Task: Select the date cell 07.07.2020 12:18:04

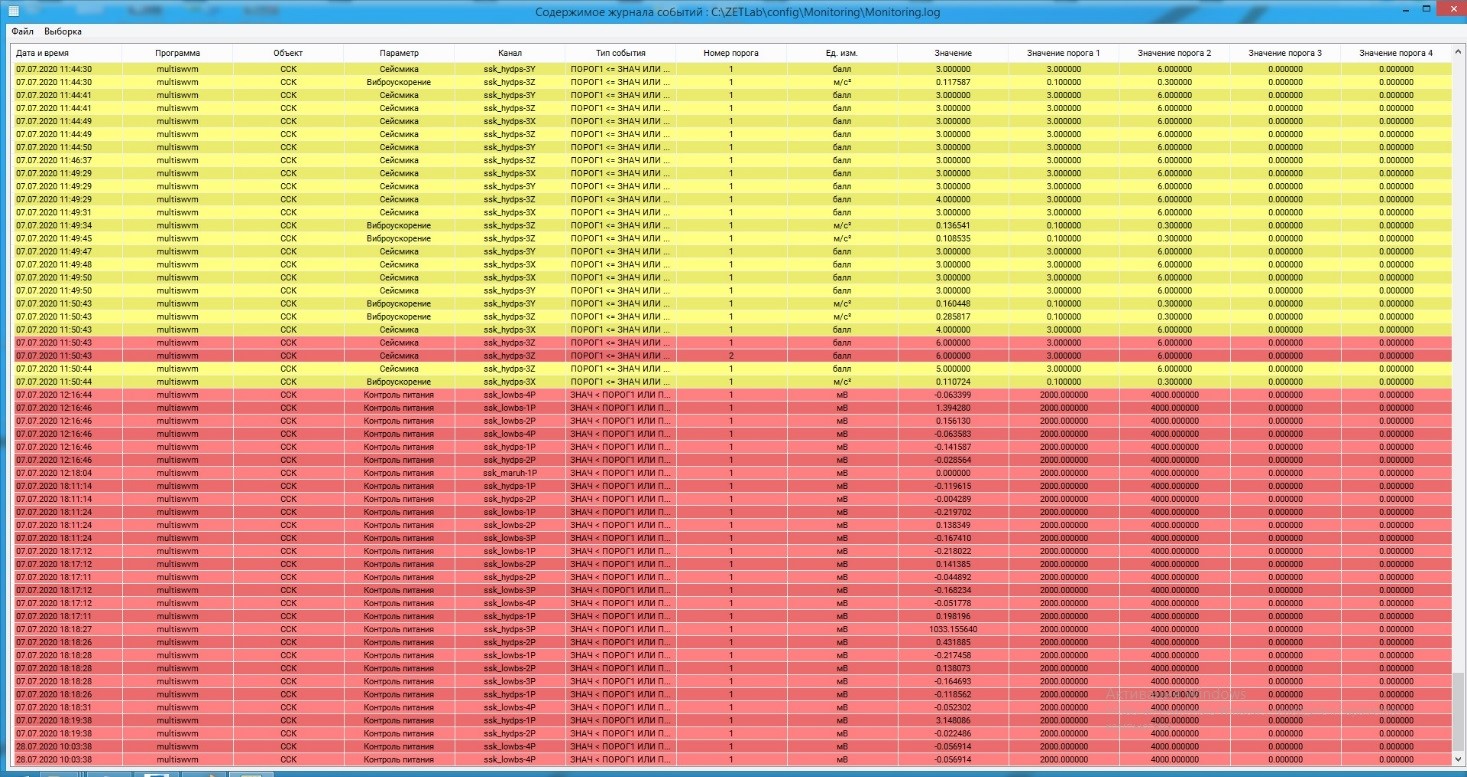Action: pyautogui.click(x=66, y=472)
